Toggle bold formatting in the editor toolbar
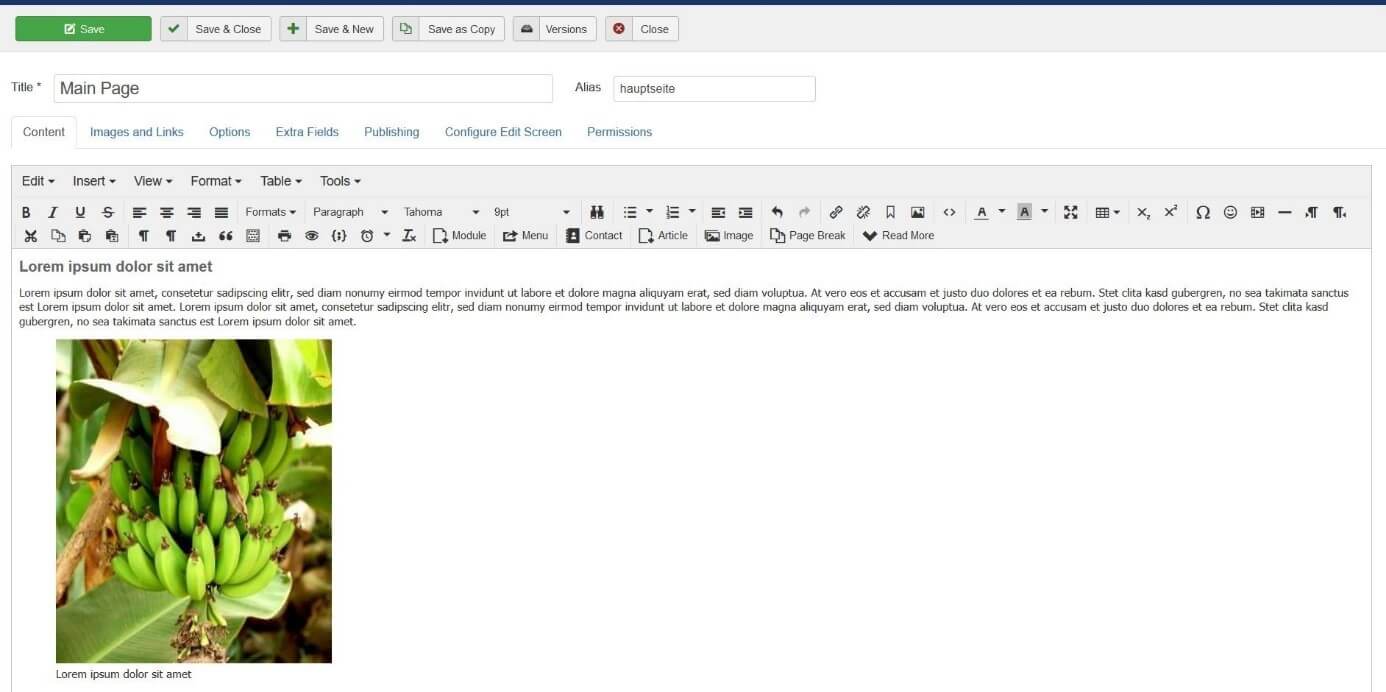Image resolution: width=1386 pixels, height=692 pixels. 26,212
